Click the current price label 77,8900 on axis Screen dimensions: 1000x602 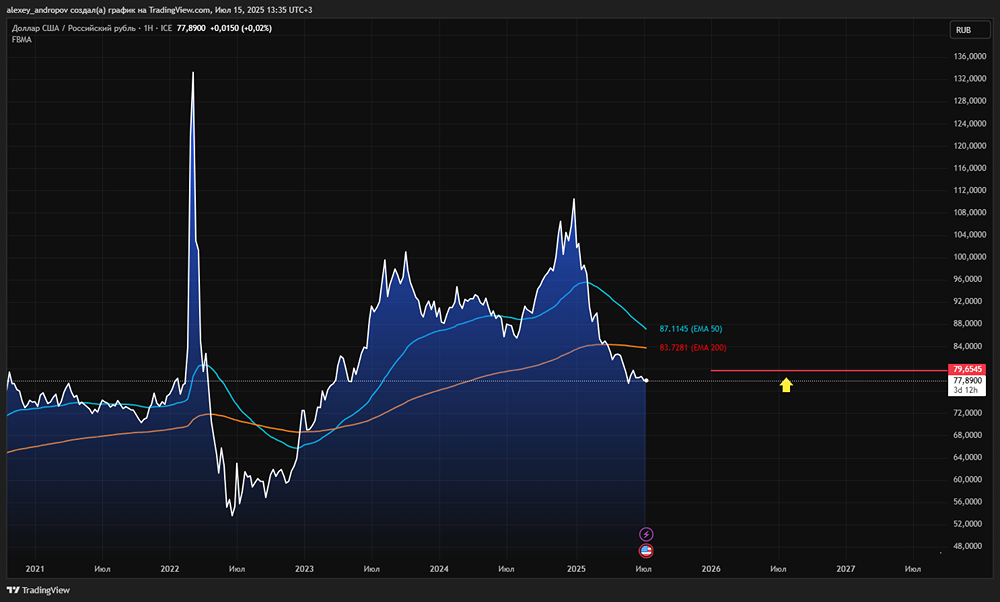coord(967,380)
